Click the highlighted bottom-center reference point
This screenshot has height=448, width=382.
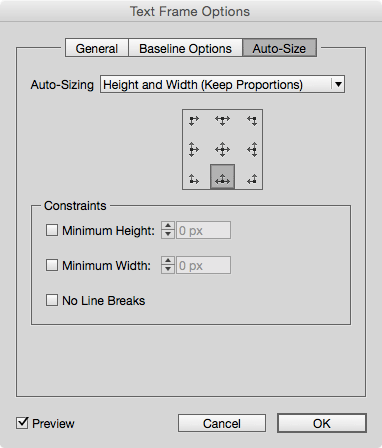(222, 177)
